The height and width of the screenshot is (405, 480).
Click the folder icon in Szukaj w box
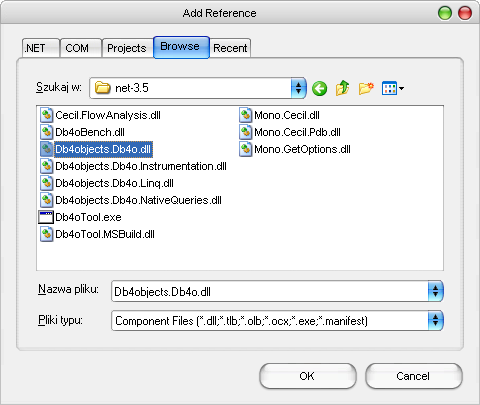click(102, 88)
